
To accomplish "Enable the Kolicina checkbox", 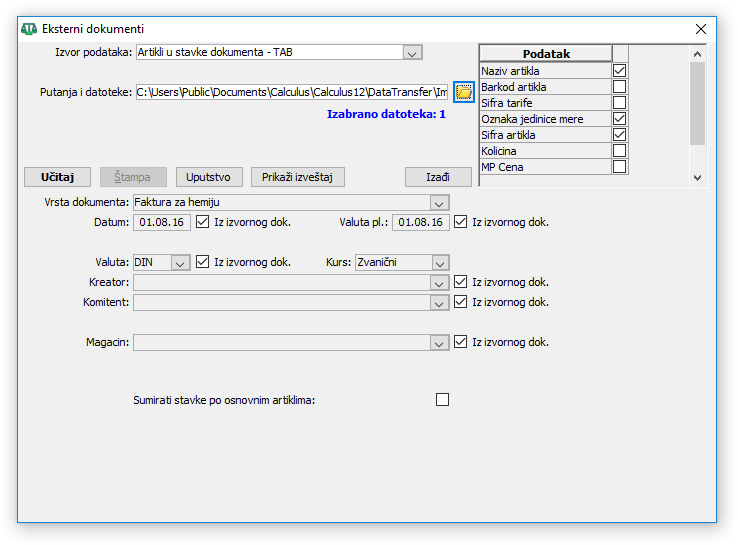I will click(619, 151).
